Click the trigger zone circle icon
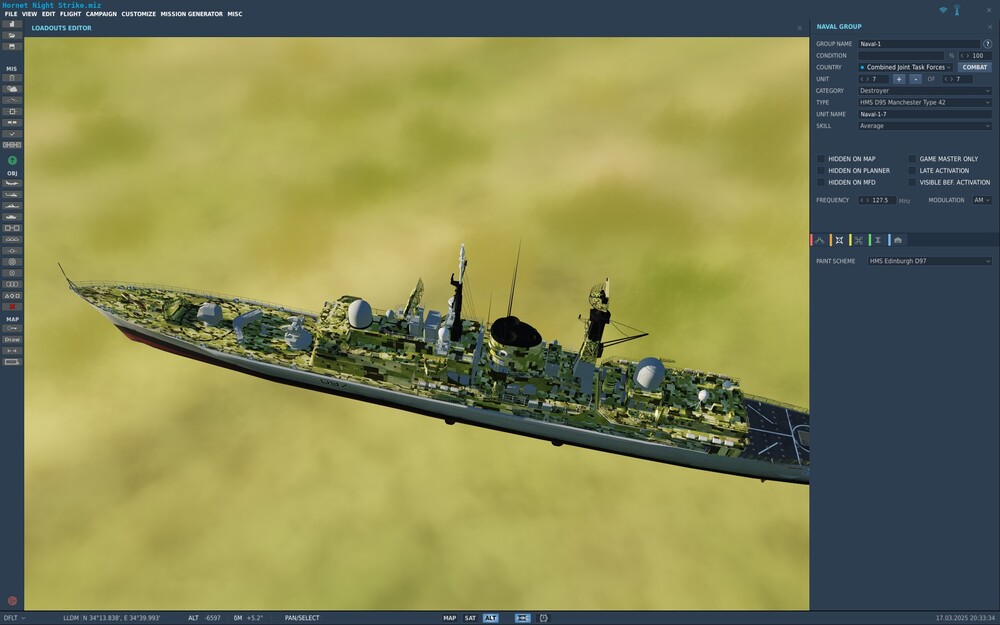Viewport: 1000px width, 625px height. (12, 261)
